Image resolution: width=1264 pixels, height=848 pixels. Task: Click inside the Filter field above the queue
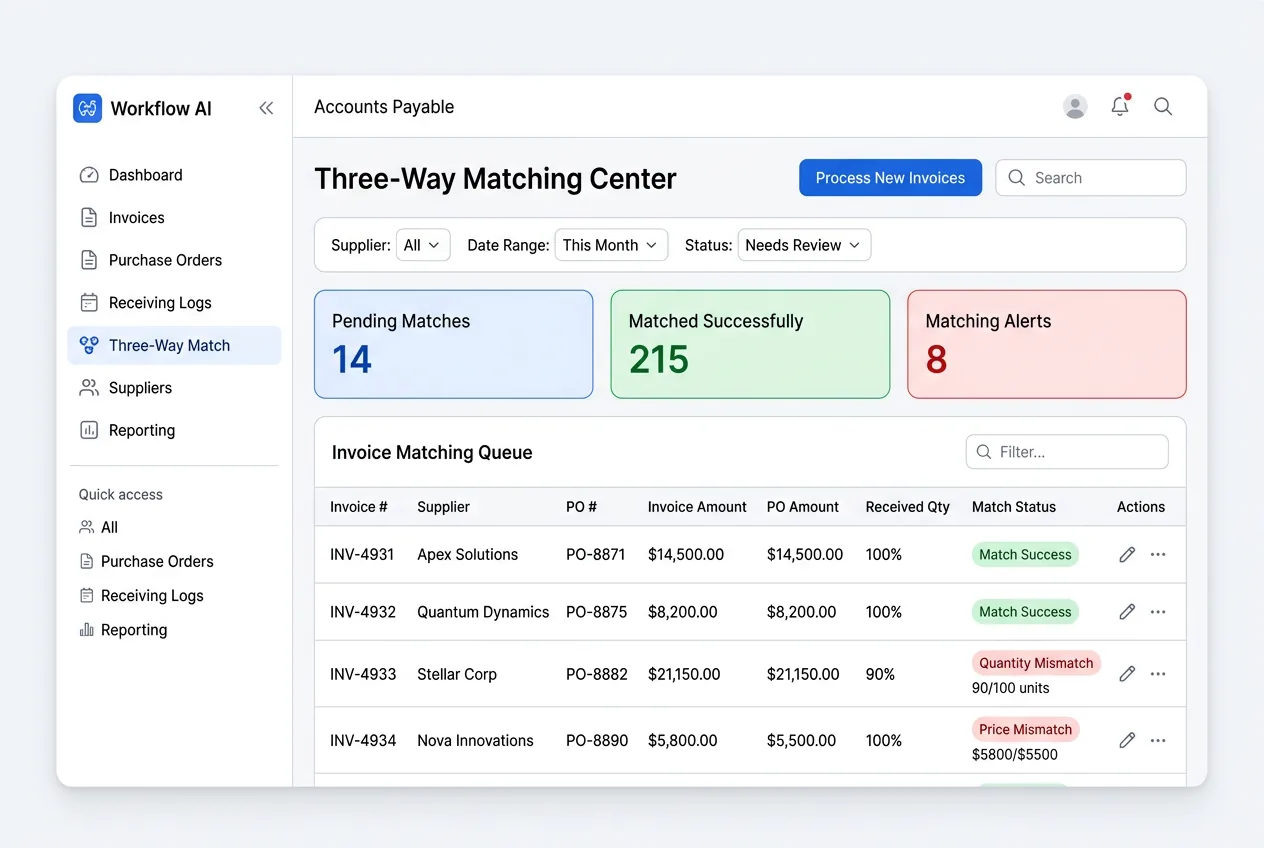click(x=1066, y=452)
